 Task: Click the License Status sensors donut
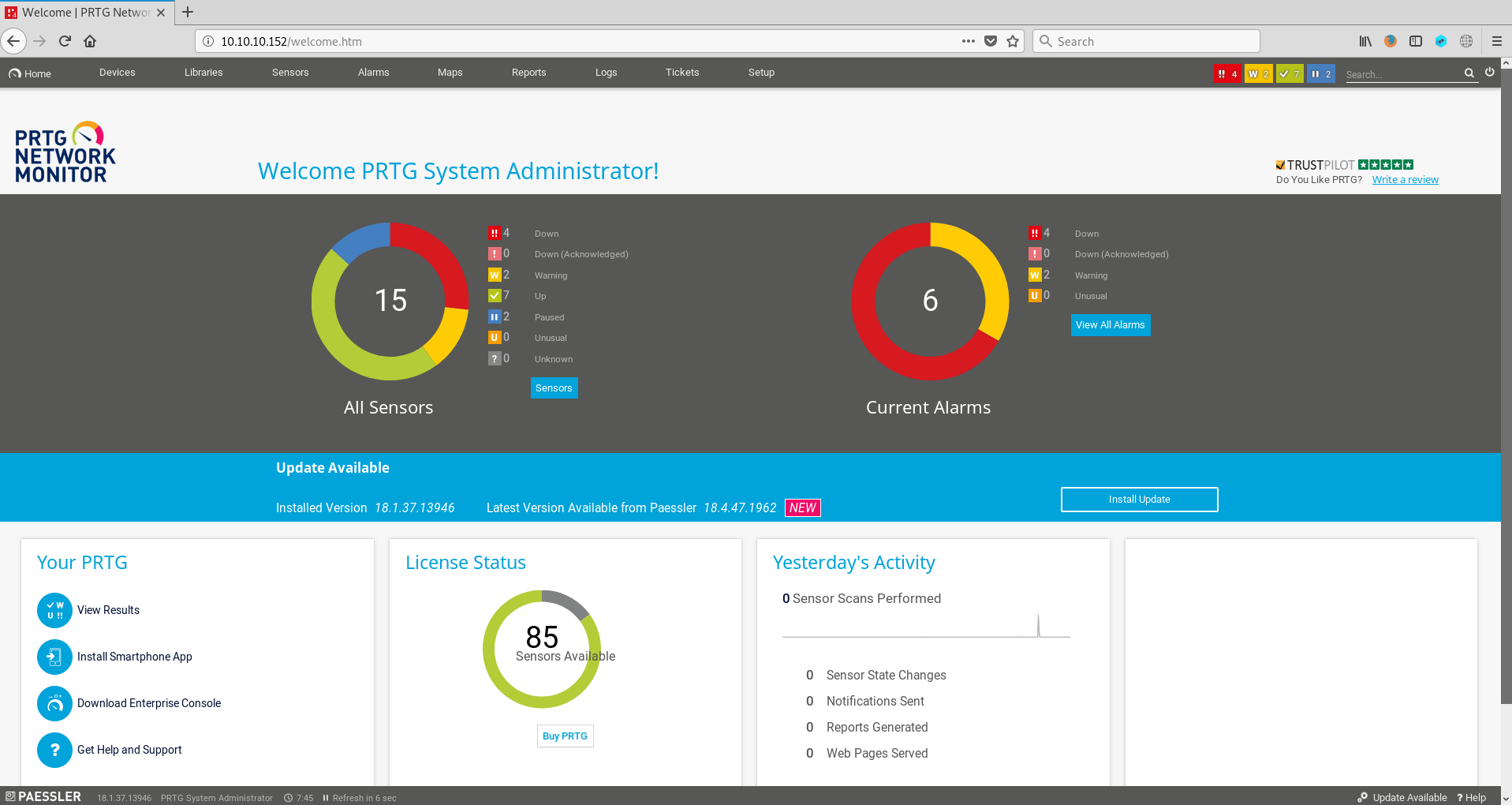click(542, 650)
